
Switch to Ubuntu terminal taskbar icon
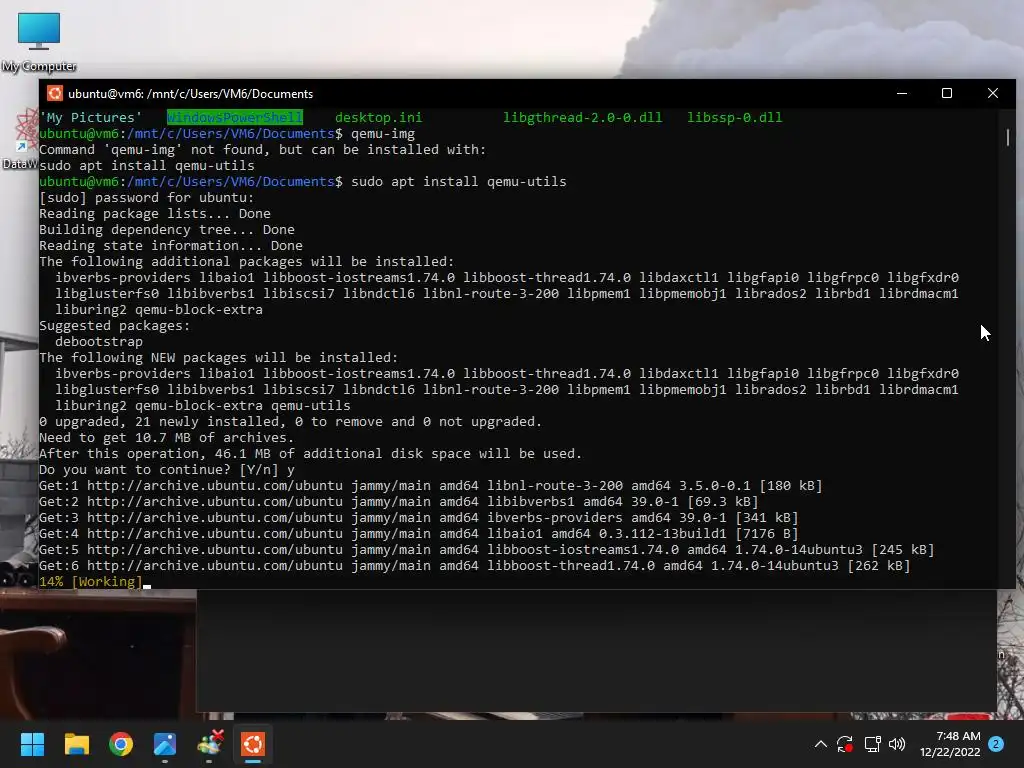pos(253,744)
